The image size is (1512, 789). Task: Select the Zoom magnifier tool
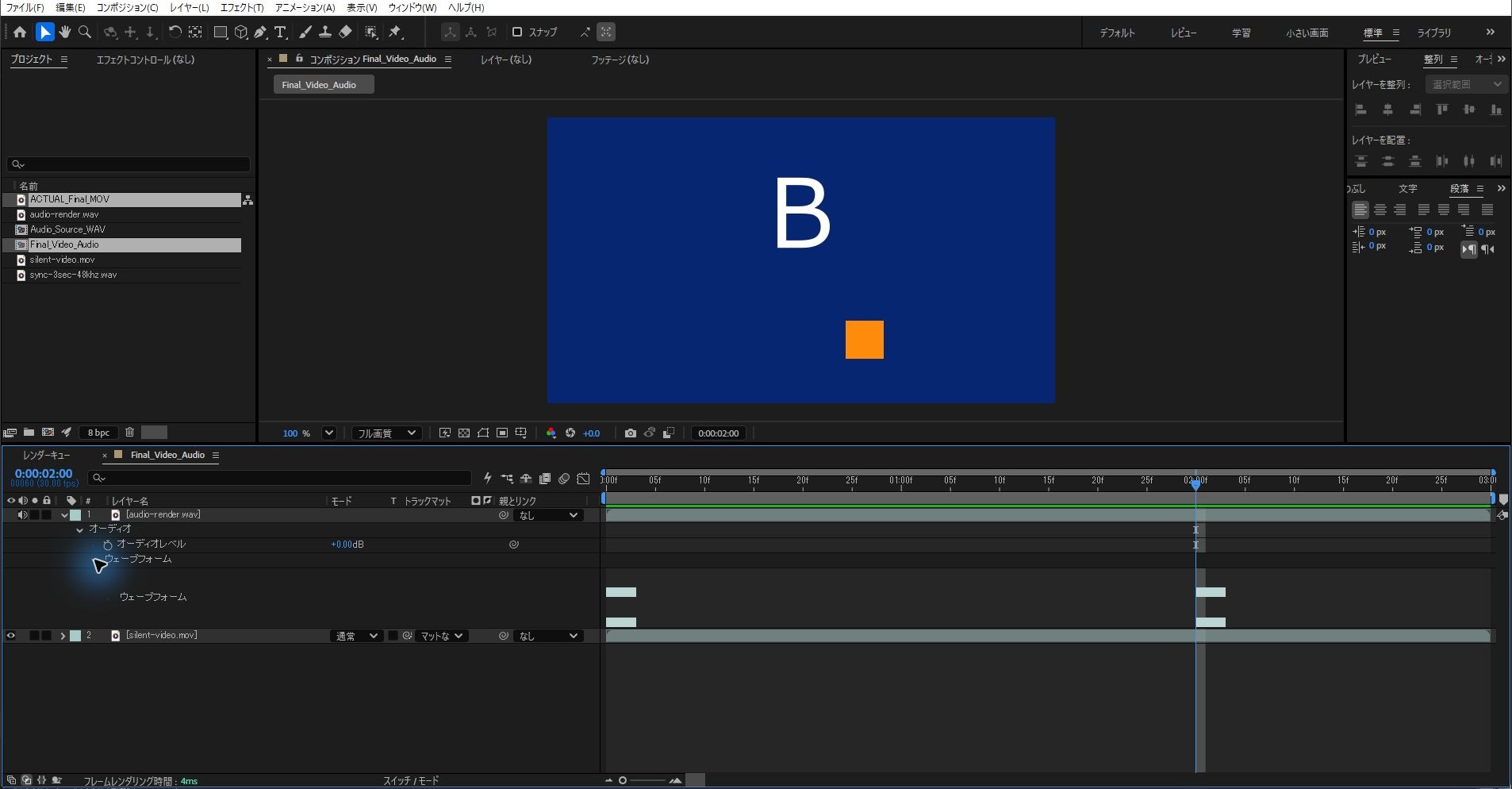click(85, 33)
